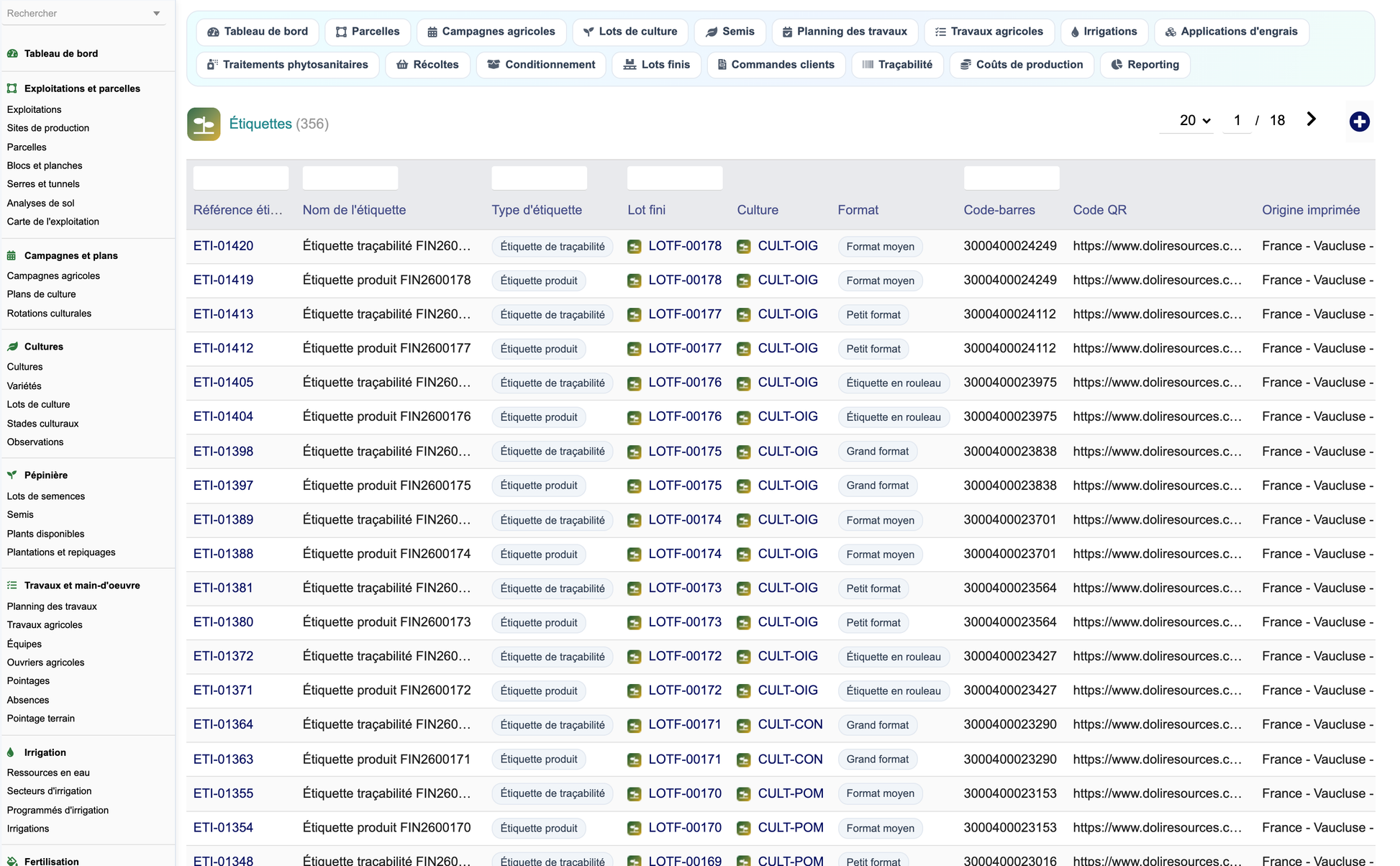The height and width of the screenshot is (866, 1400).
Task: Click the Fertilisation icon in sidebar
Action: click(12, 861)
